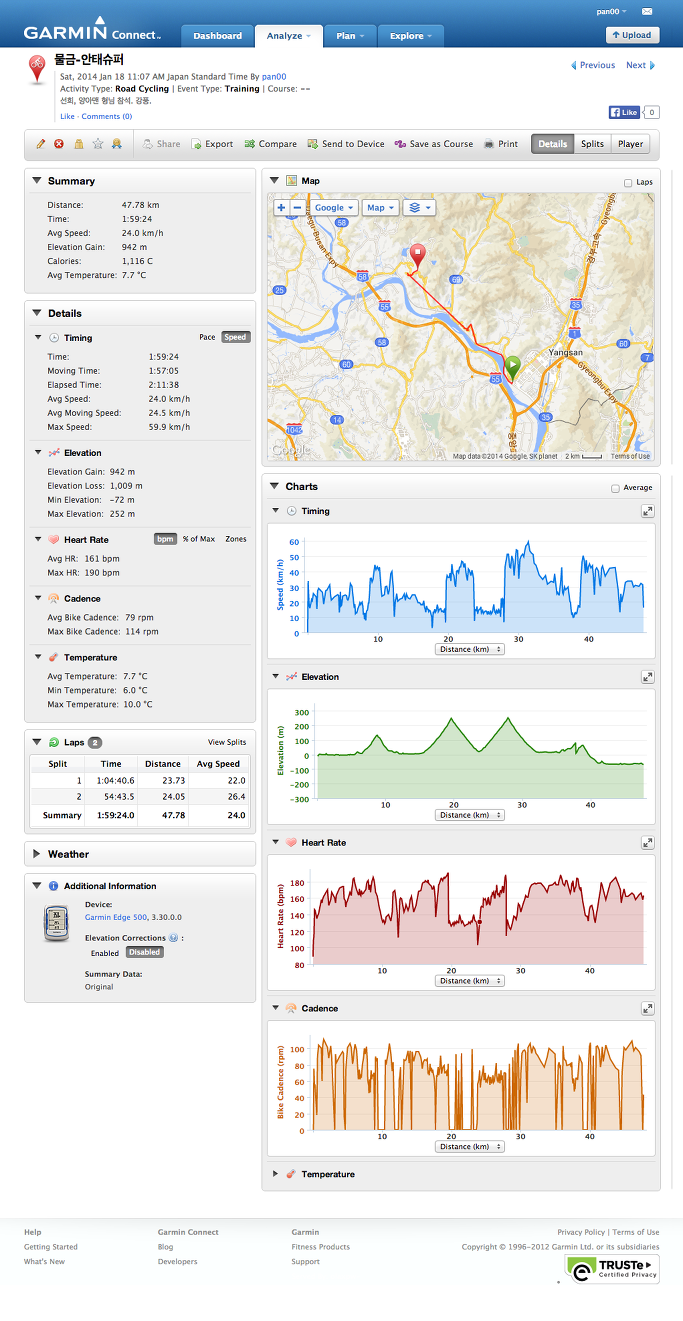Click the Upload button
Screen dimensions: 683x1321
(632, 35)
